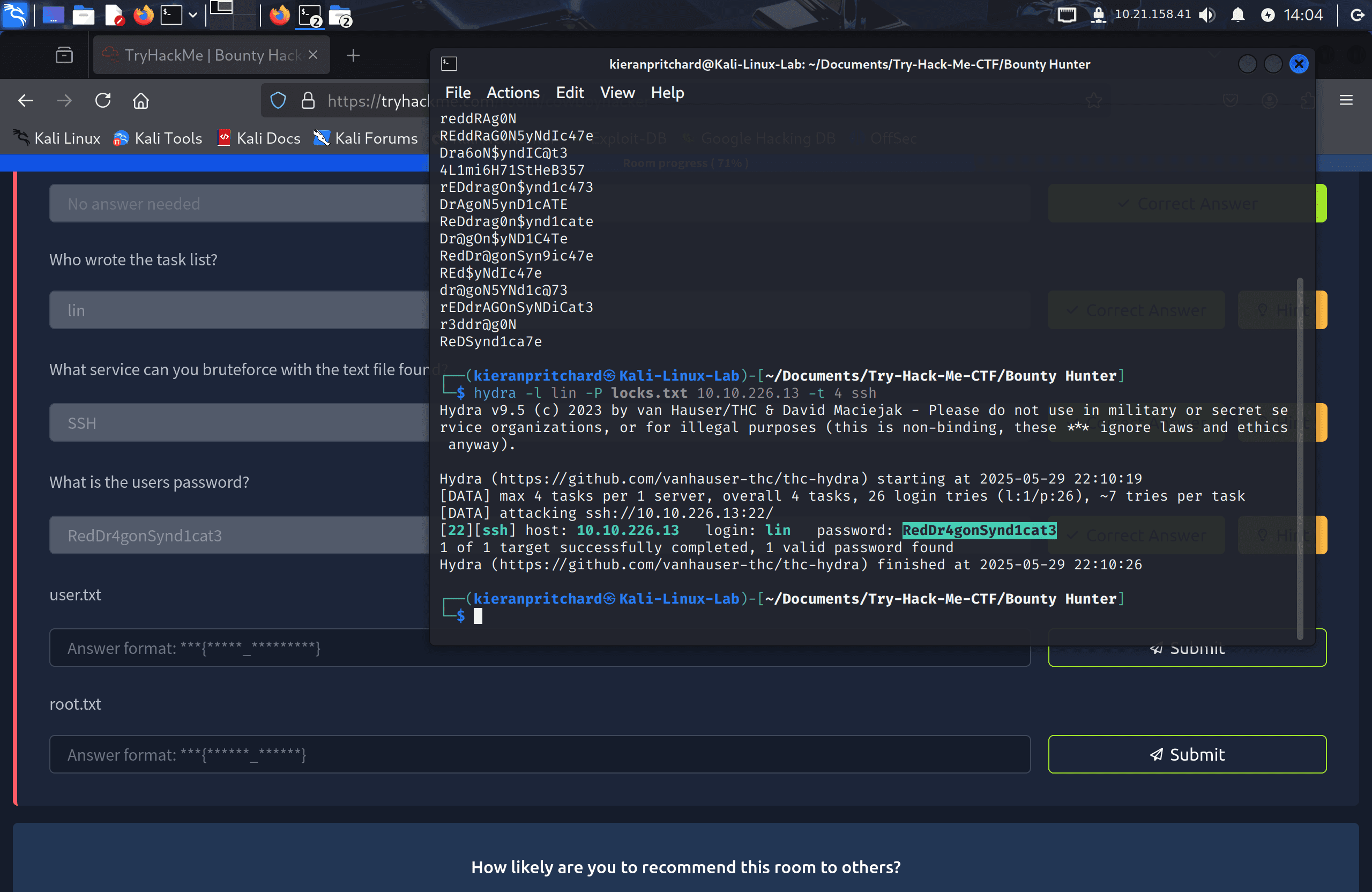Click the hydra command line in terminal
The height and width of the screenshot is (892, 1372).
click(674, 393)
